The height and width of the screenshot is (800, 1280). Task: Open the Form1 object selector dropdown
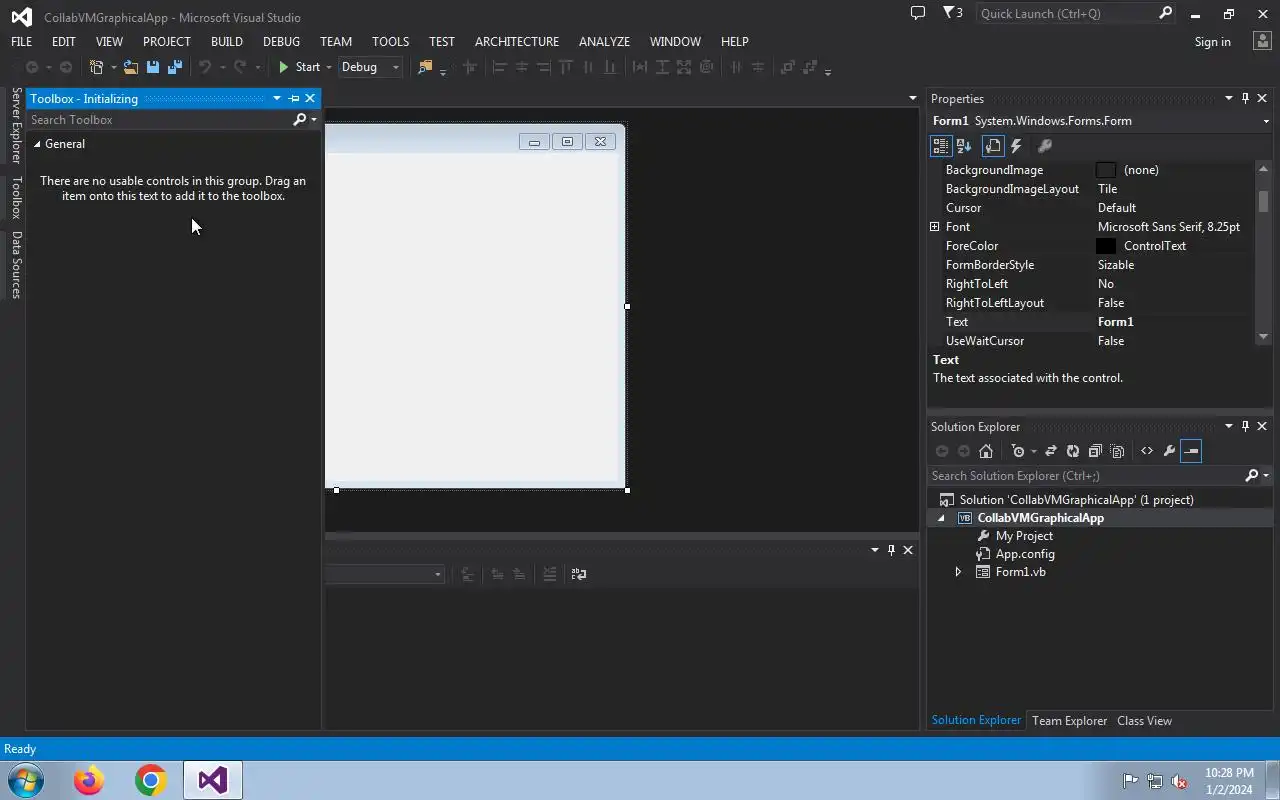(x=1266, y=121)
